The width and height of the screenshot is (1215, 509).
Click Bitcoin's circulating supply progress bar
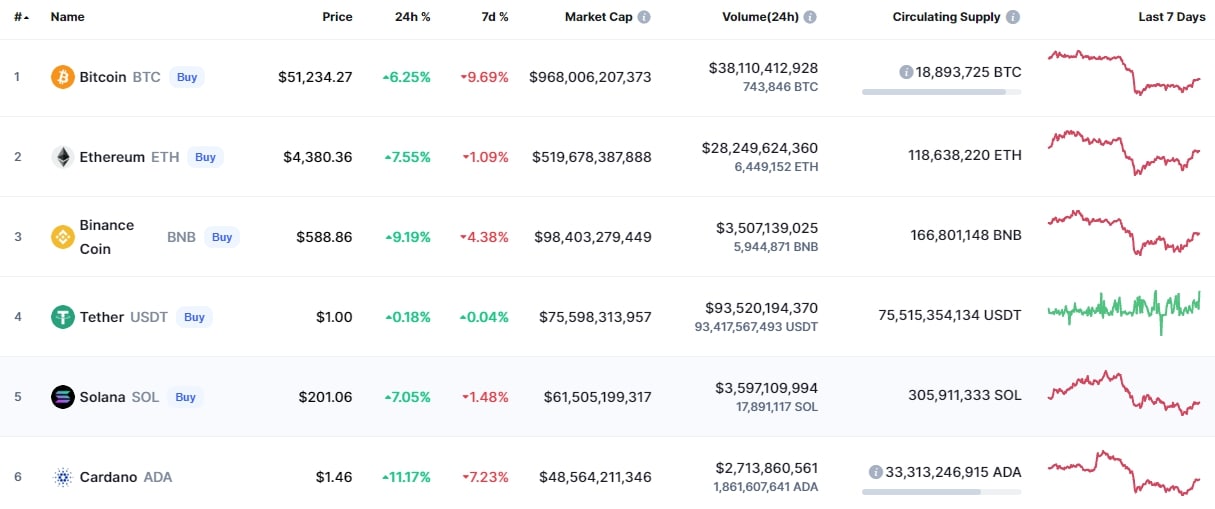pos(942,92)
